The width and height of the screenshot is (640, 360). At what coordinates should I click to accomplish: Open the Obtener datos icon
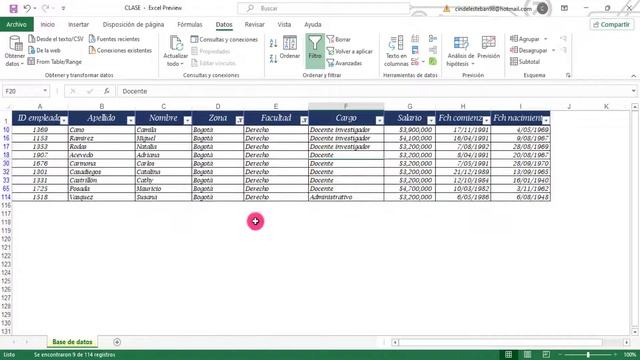tap(15, 51)
